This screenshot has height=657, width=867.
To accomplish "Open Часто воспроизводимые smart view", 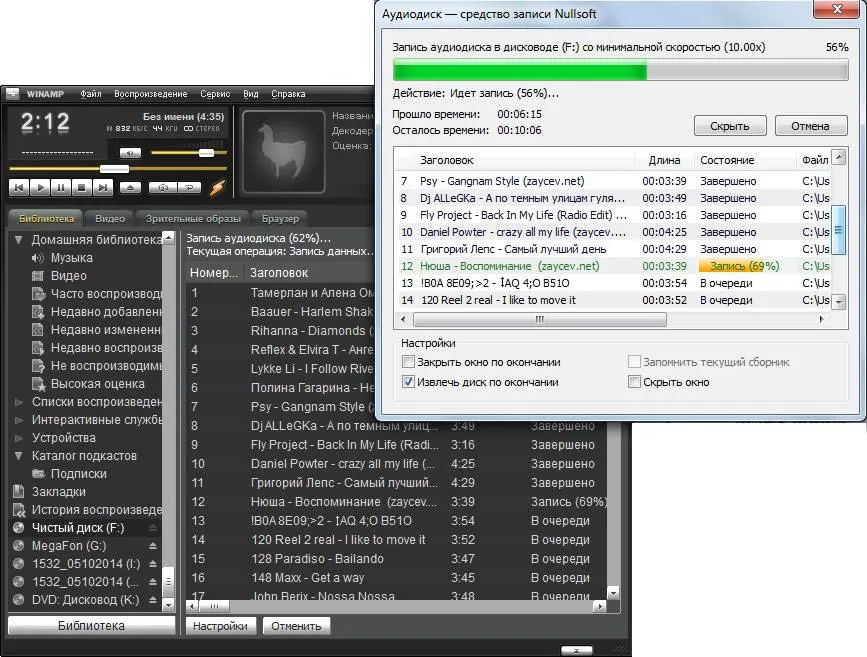I will pyautogui.click(x=97, y=294).
